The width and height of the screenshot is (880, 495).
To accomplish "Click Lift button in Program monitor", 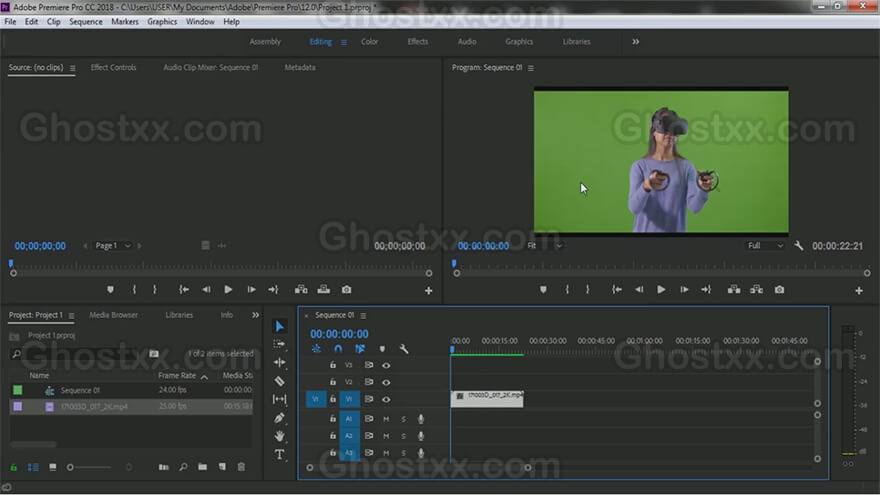I will coord(734,290).
